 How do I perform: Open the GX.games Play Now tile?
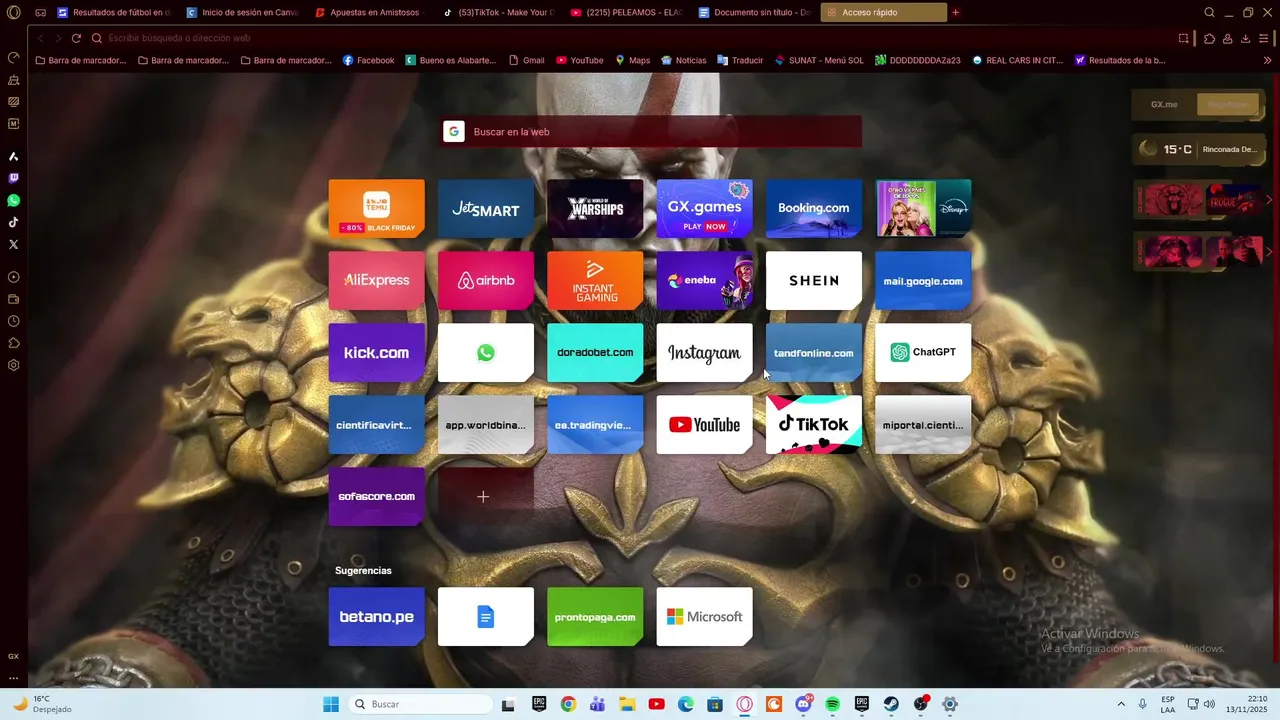pos(704,209)
